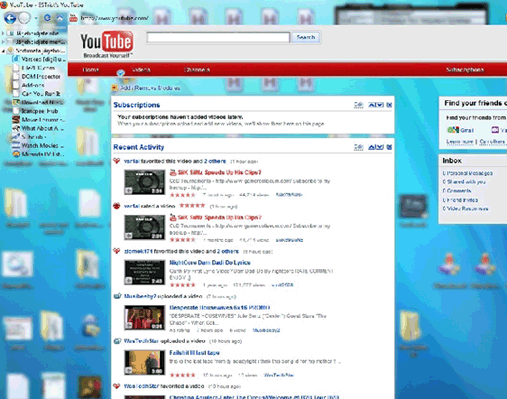Image resolution: width=507 pixels, height=399 pixels.
Task: Click the first SliK video thumbnail
Action: click(x=144, y=182)
